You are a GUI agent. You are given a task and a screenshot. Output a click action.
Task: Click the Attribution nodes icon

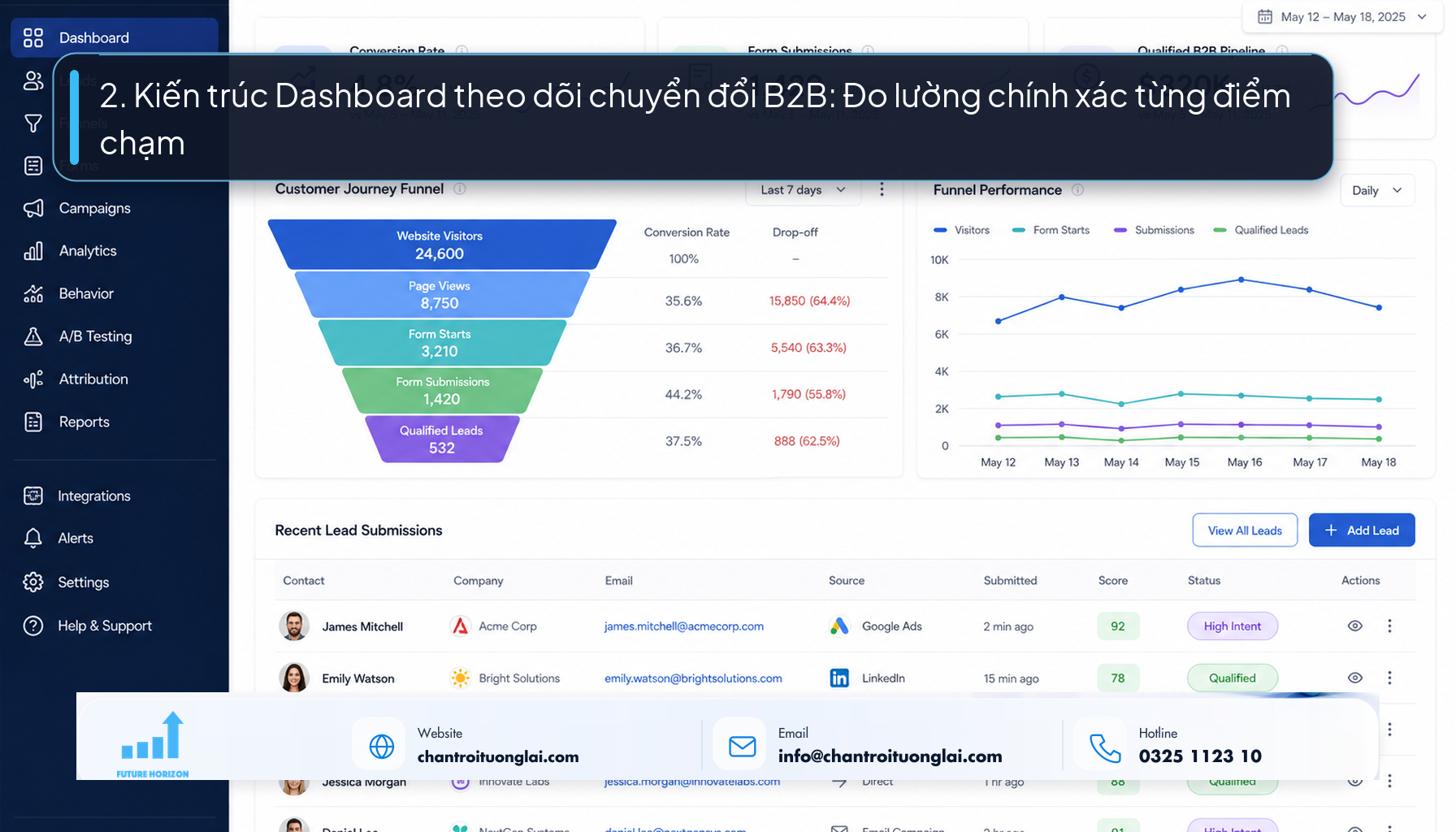33,379
